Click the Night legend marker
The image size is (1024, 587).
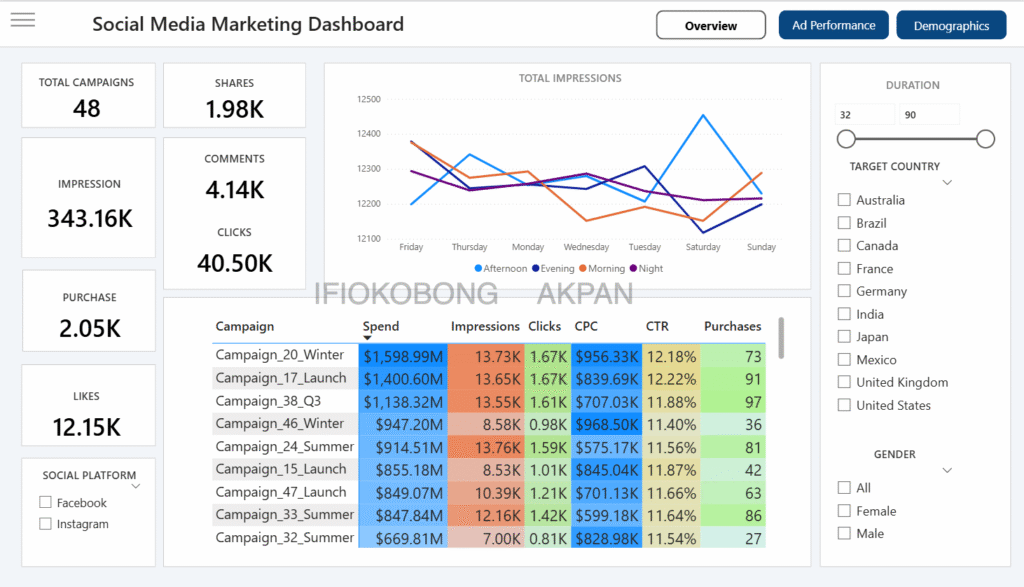pyautogui.click(x=632, y=269)
